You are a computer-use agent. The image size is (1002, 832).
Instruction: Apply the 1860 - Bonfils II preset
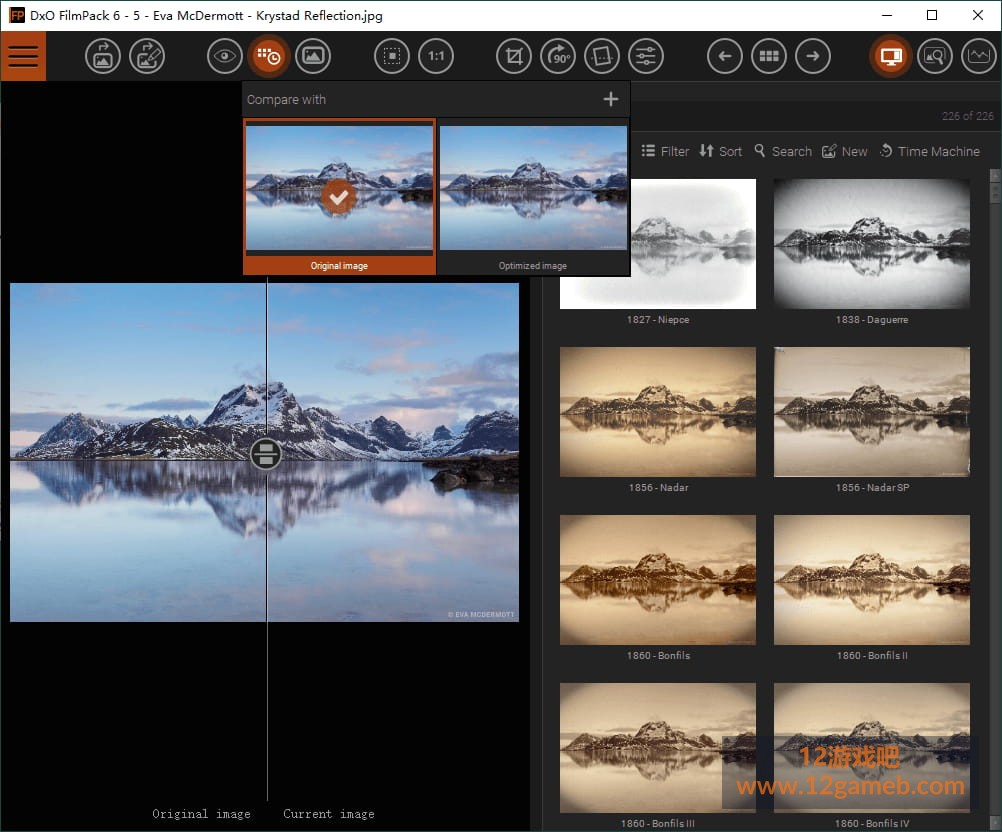[872, 588]
